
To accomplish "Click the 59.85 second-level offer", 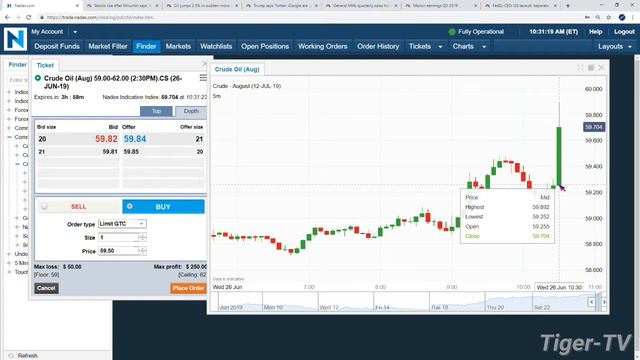I will pos(131,151).
